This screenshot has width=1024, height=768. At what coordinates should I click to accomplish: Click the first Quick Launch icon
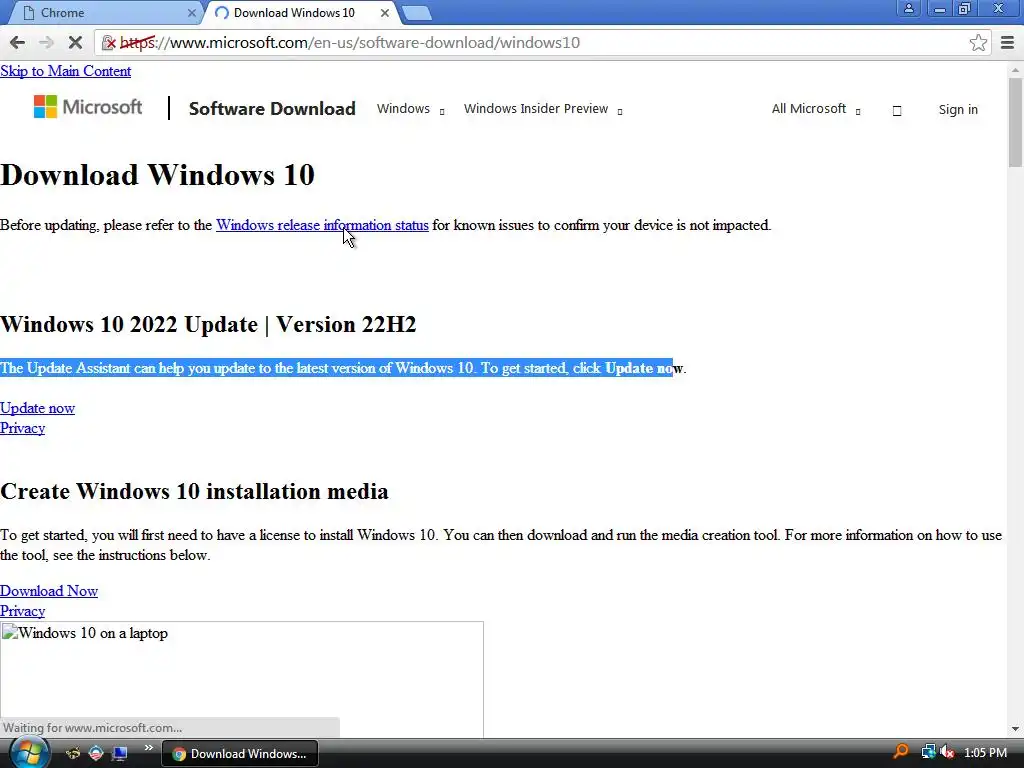tap(72, 753)
